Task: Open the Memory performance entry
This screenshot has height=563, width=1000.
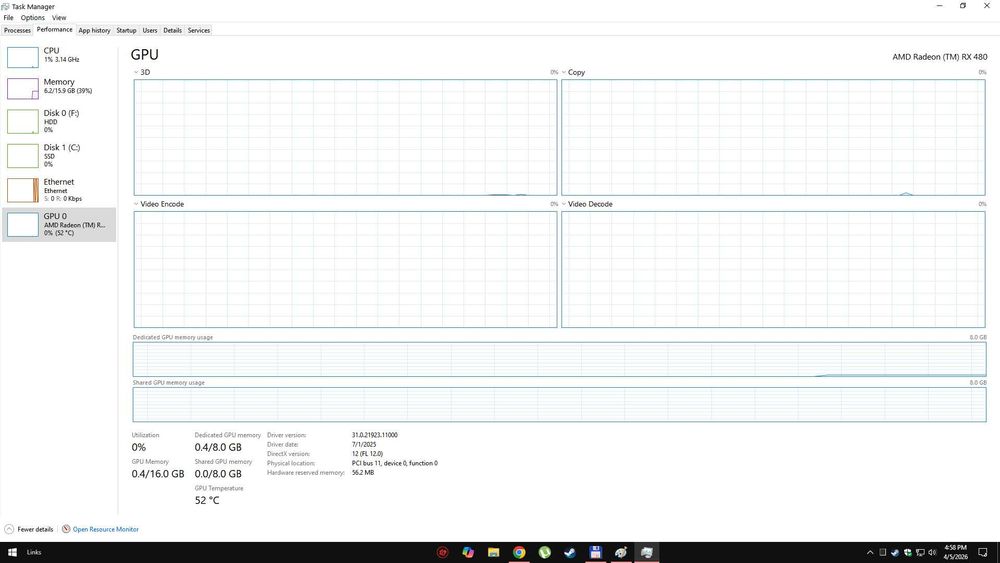Action: point(59,89)
